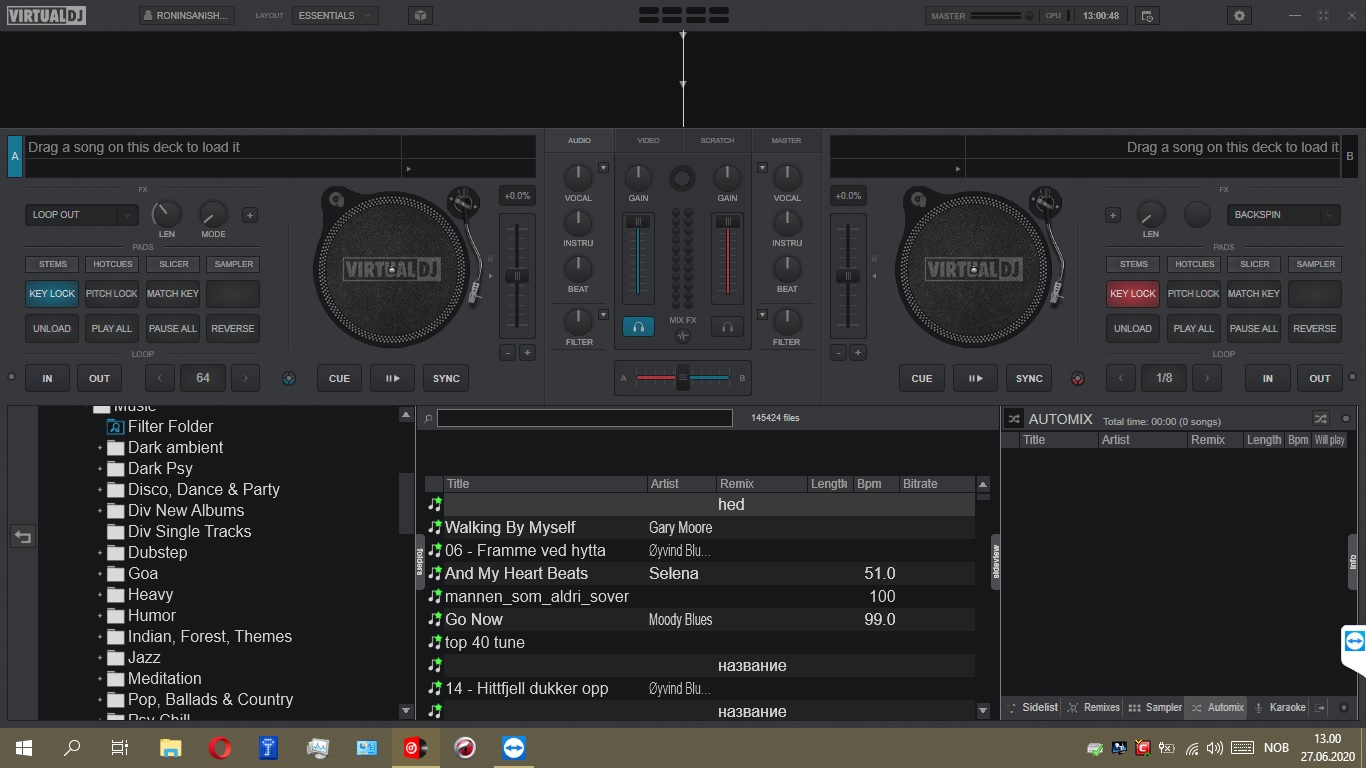
Task: Open File Explorer from the taskbar
Action: (x=171, y=747)
